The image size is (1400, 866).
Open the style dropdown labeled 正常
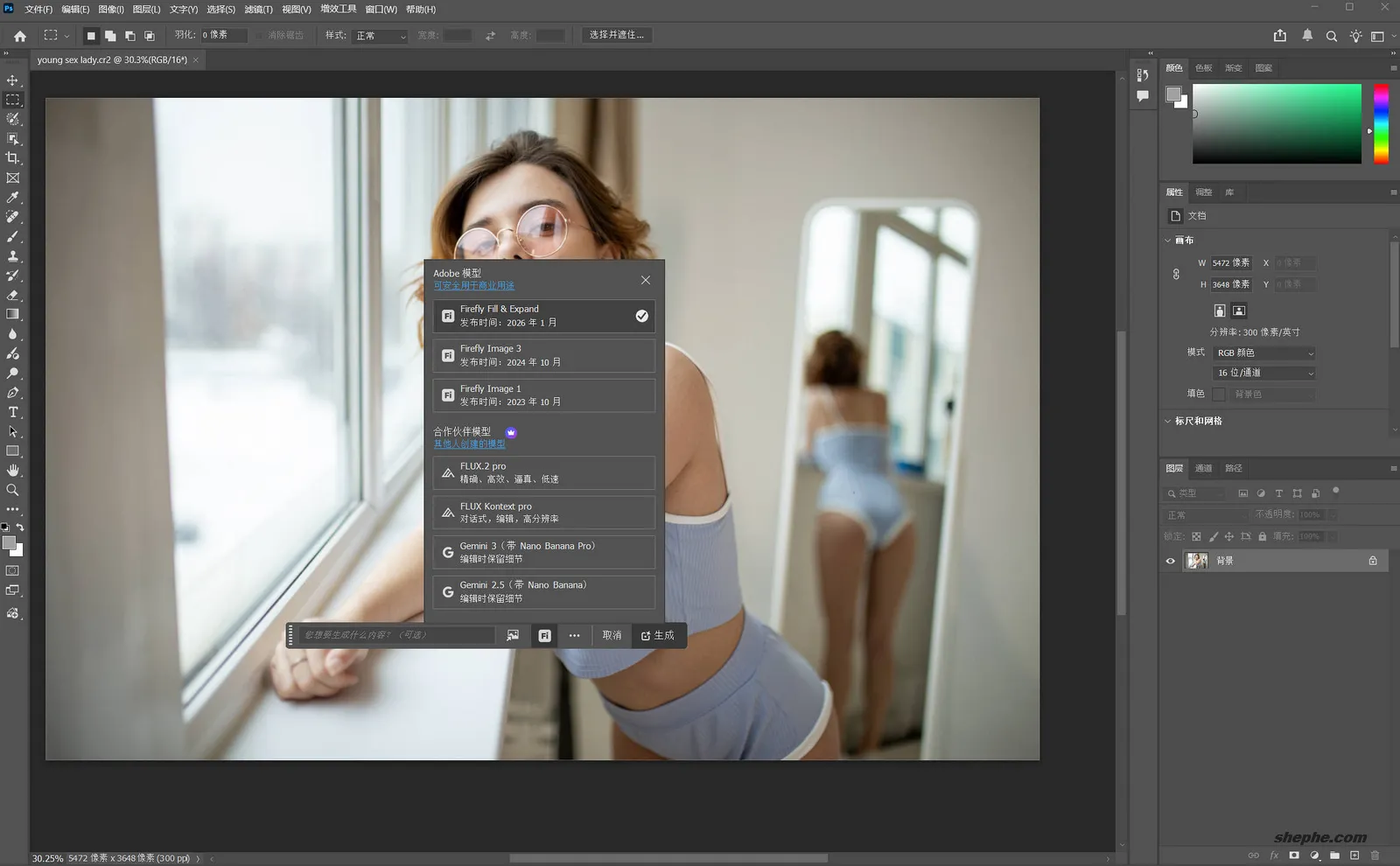380,36
